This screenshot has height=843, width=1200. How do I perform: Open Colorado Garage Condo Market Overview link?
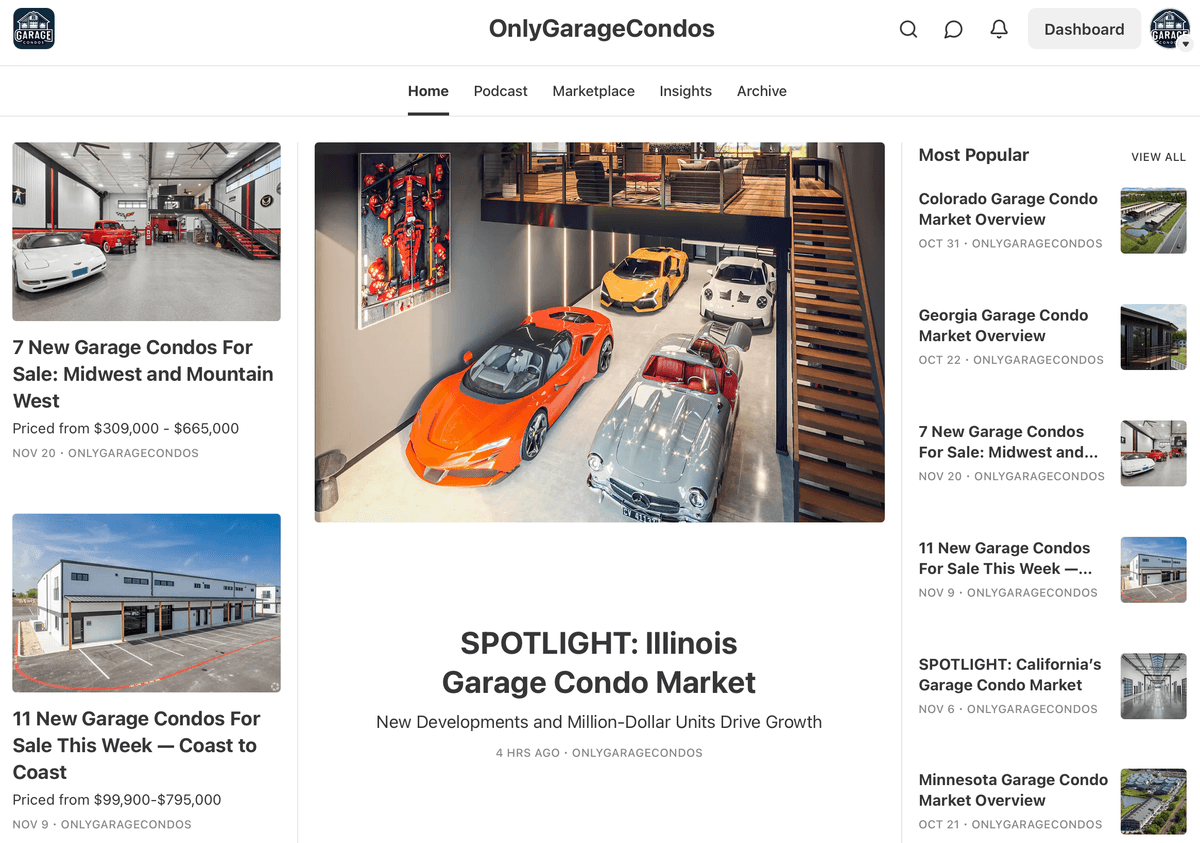click(1008, 209)
